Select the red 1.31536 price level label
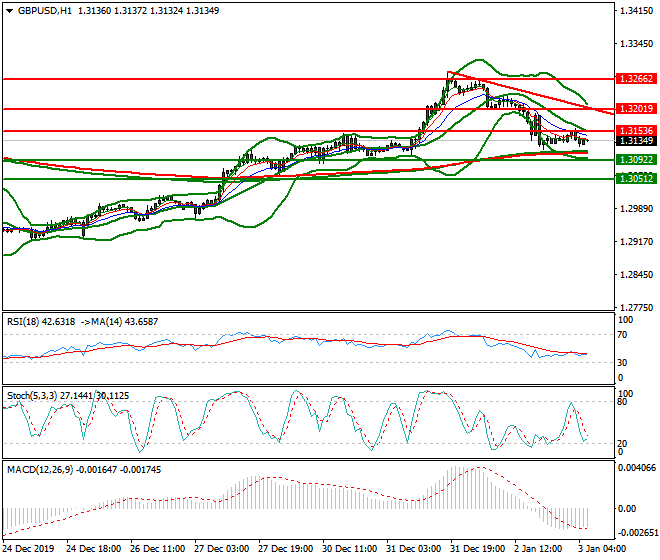The height and width of the screenshot is (560, 660). pyautogui.click(x=636, y=131)
